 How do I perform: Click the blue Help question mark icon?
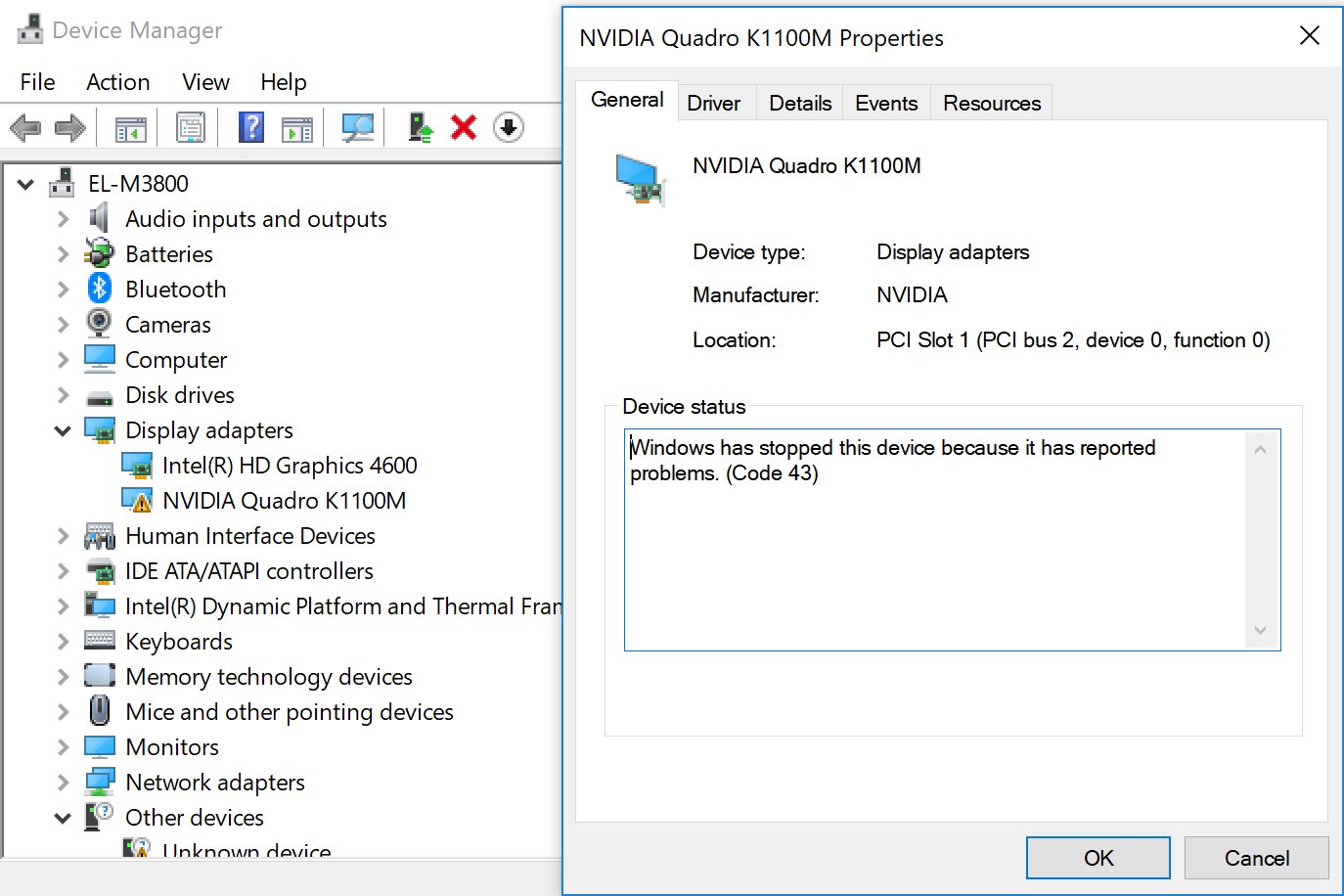coord(251,127)
